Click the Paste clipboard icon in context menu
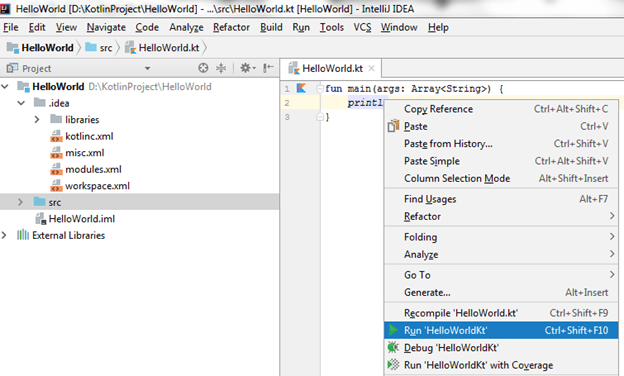The image size is (624, 376). click(x=393, y=126)
